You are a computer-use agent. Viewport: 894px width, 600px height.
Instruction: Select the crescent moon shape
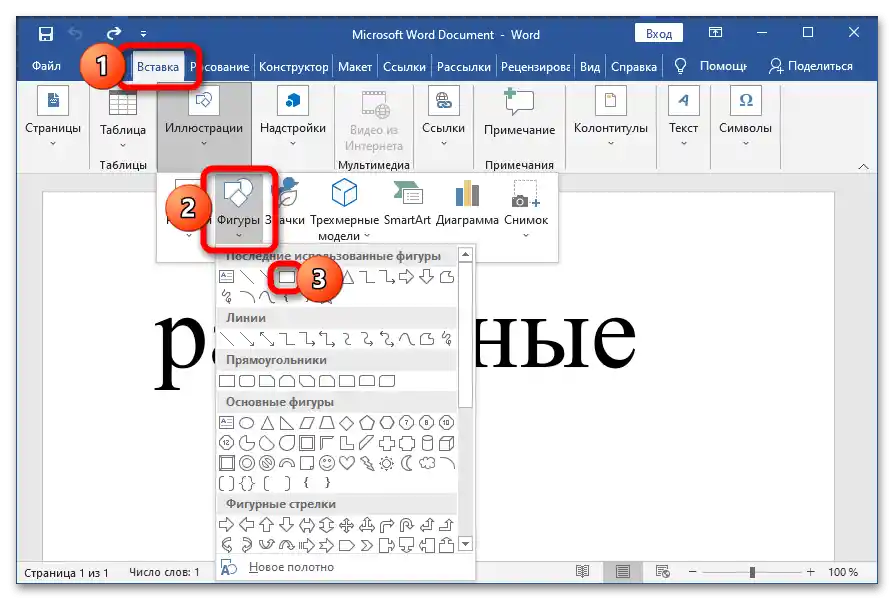tap(407, 463)
